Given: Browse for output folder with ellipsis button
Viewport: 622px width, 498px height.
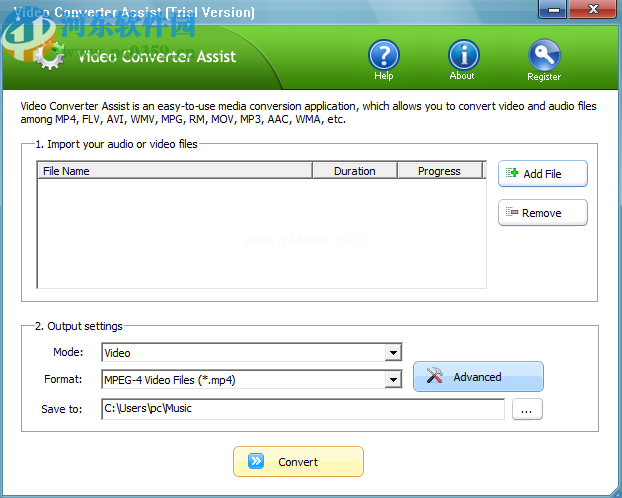Looking at the screenshot, I should (x=527, y=409).
